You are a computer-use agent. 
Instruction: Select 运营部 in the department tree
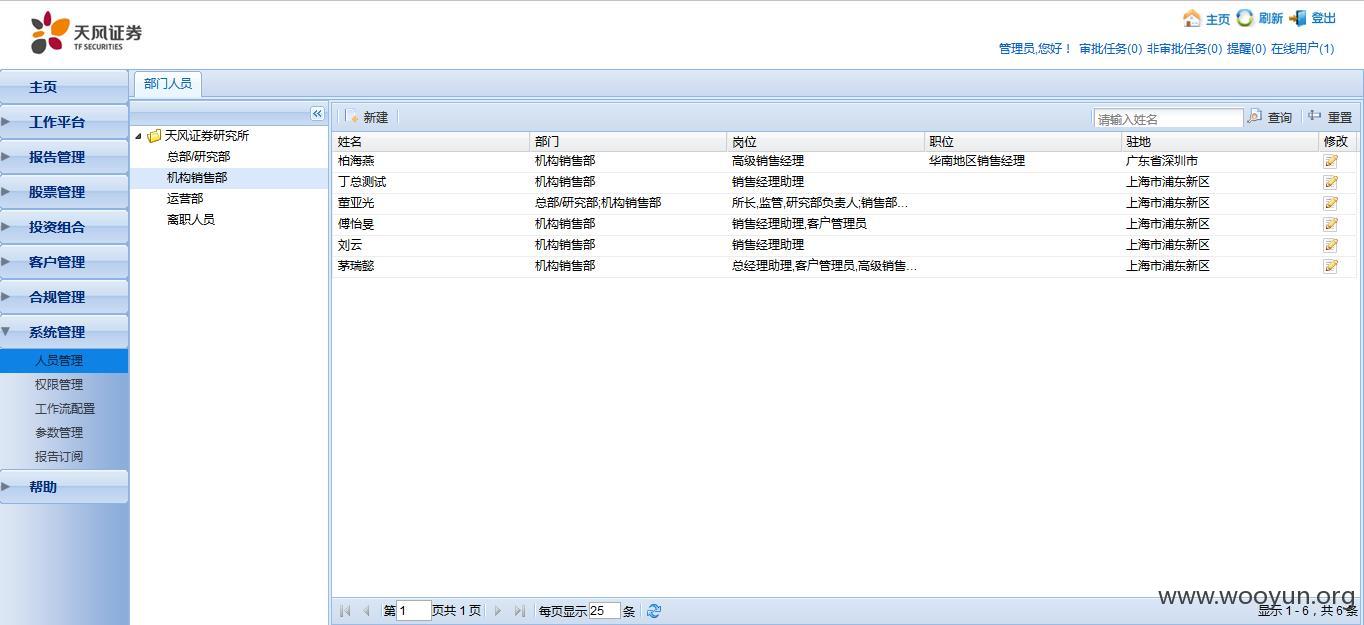(185, 199)
